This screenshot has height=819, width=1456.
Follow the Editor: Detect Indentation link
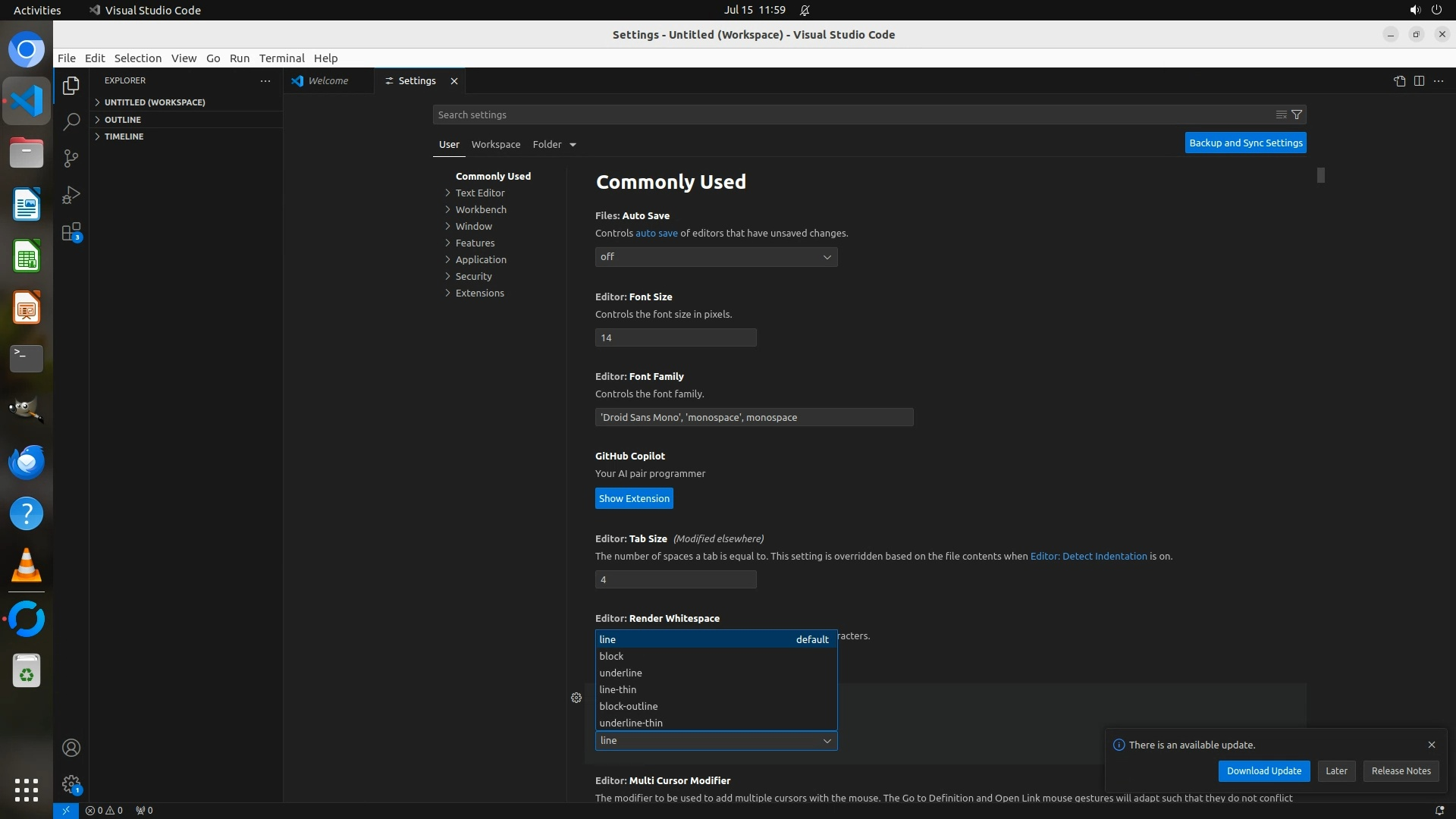tap(1088, 556)
